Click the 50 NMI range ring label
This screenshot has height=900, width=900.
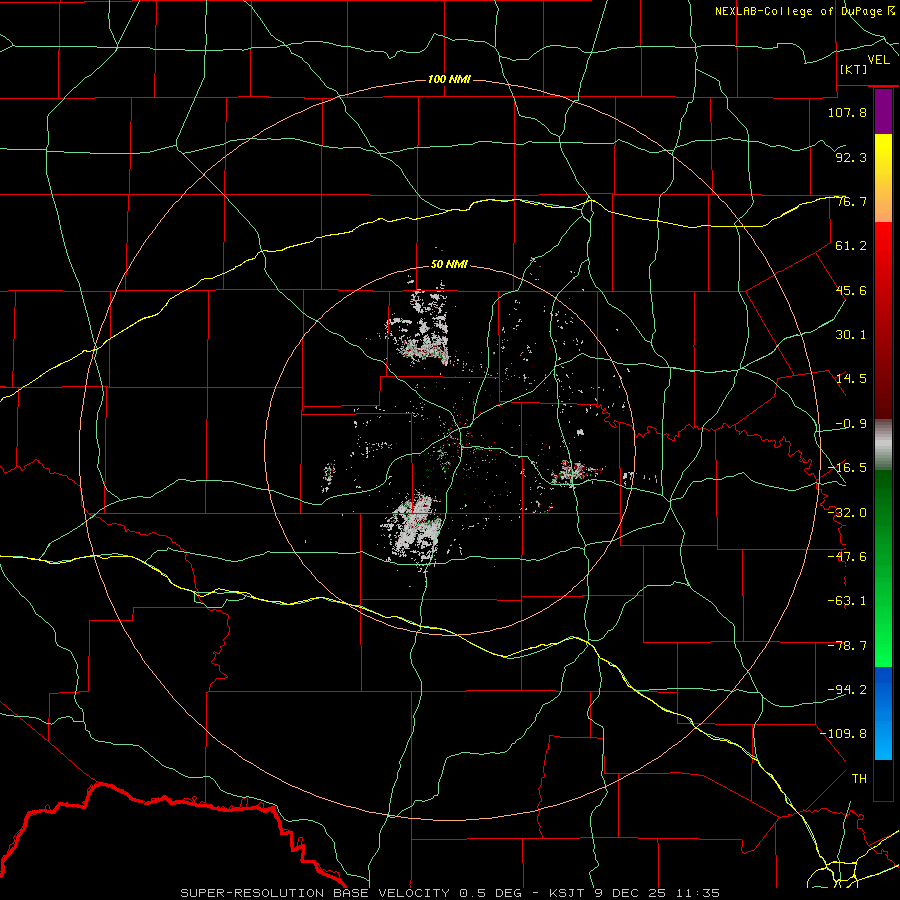[x=449, y=265]
